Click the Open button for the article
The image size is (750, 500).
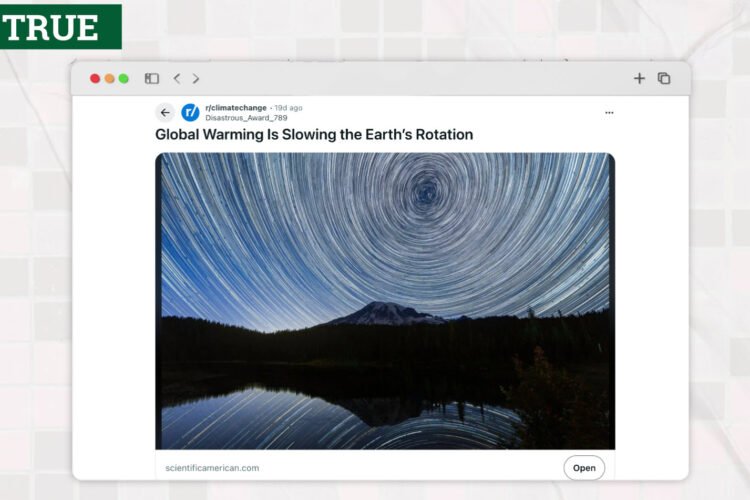coord(584,468)
